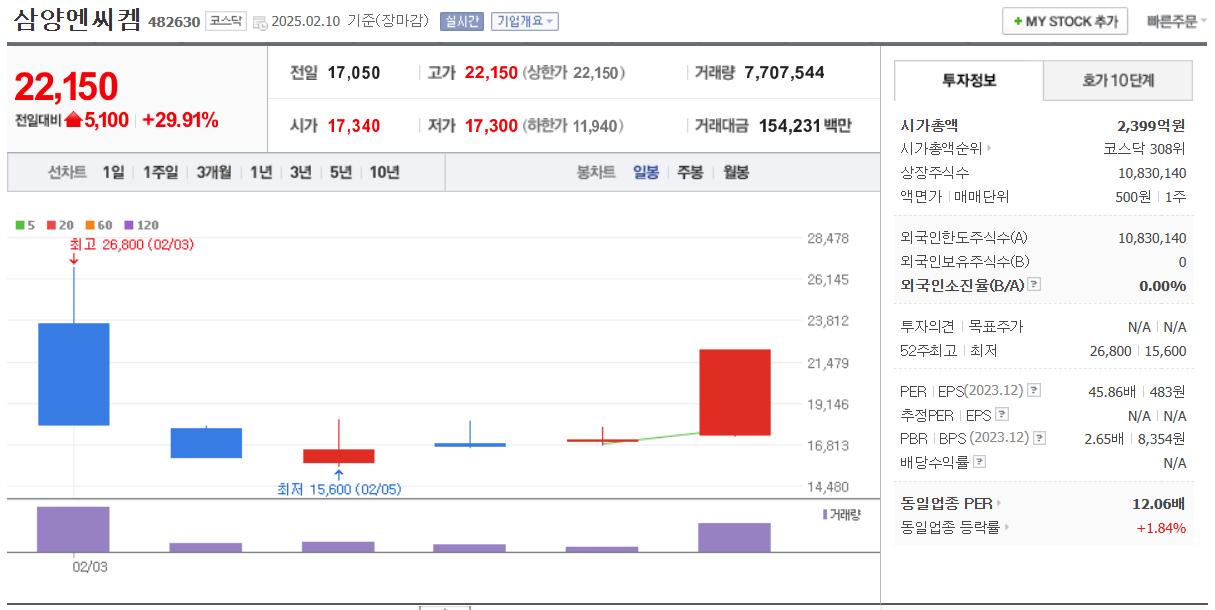Click the 28,478 y-axis price label
The image size is (1215, 610).
point(828,238)
